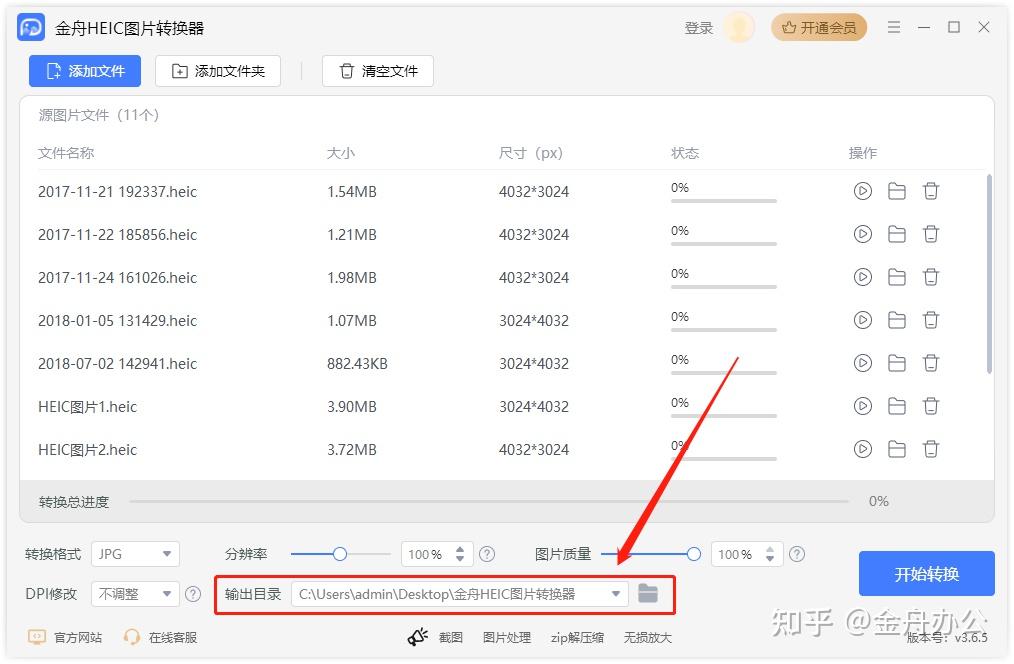Show help for 分辨率 resolution setting
This screenshot has width=1014, height=664.
(487, 554)
